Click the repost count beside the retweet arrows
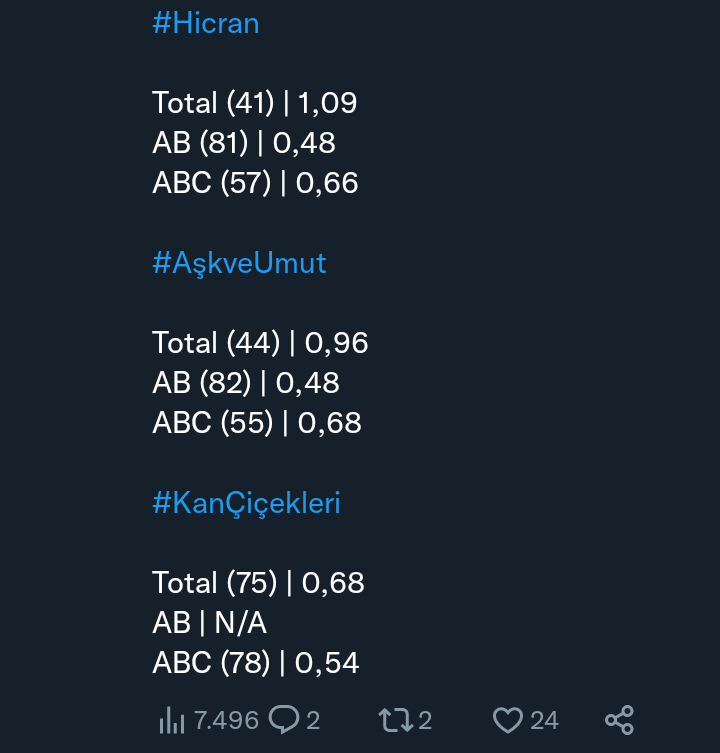 425,720
